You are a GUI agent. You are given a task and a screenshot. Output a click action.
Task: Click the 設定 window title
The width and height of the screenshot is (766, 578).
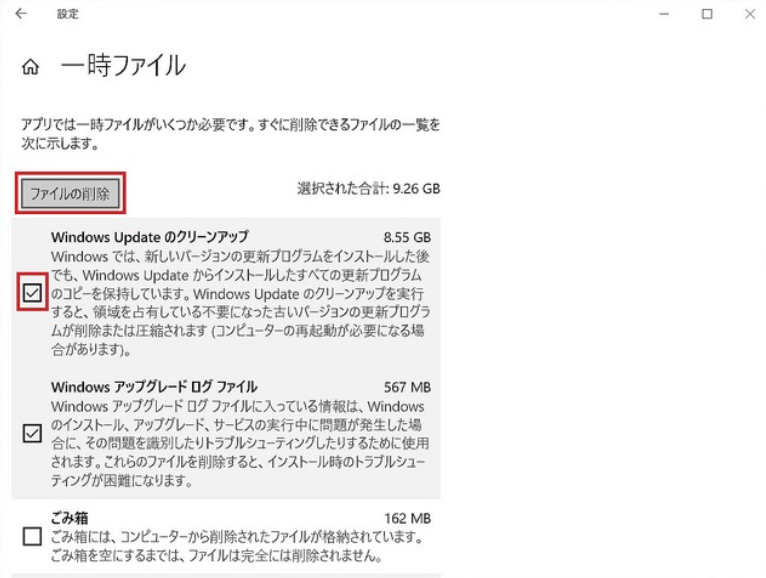tap(67, 14)
